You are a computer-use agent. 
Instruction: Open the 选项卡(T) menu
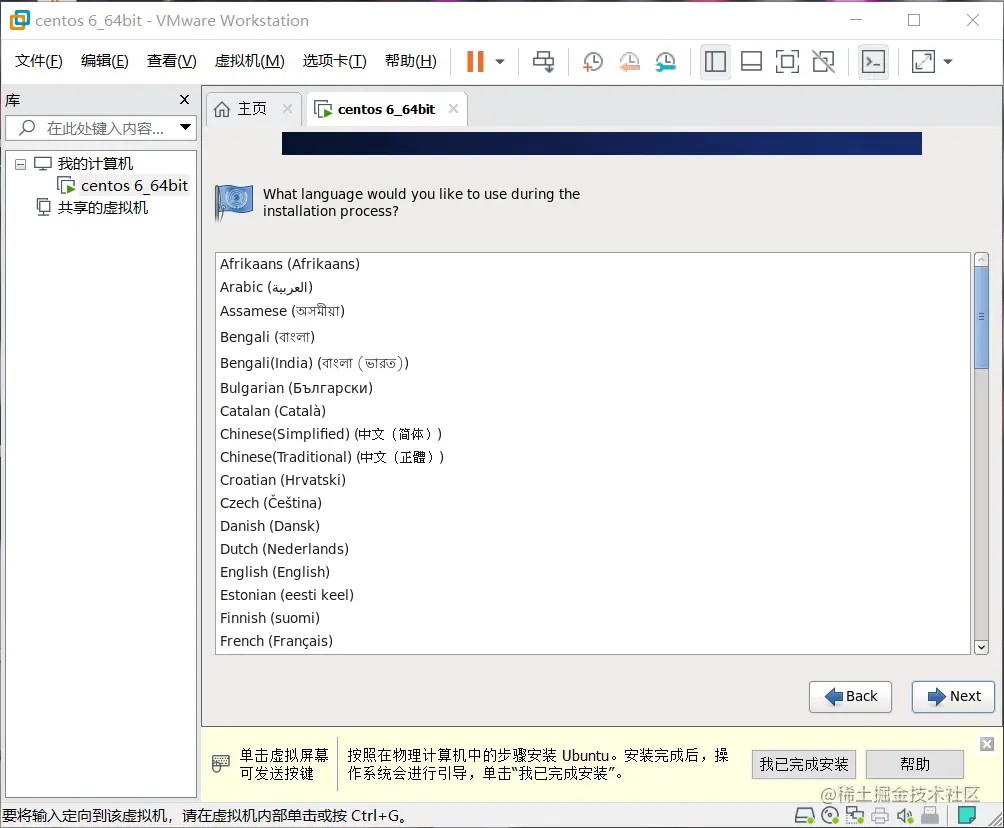pos(334,61)
